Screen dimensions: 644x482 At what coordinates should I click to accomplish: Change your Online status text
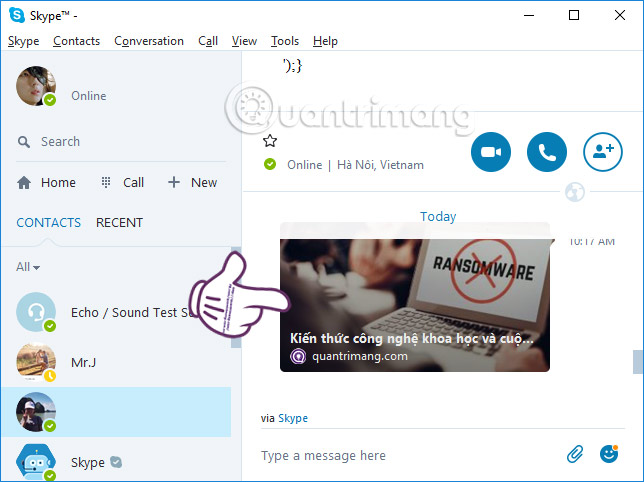click(89, 96)
